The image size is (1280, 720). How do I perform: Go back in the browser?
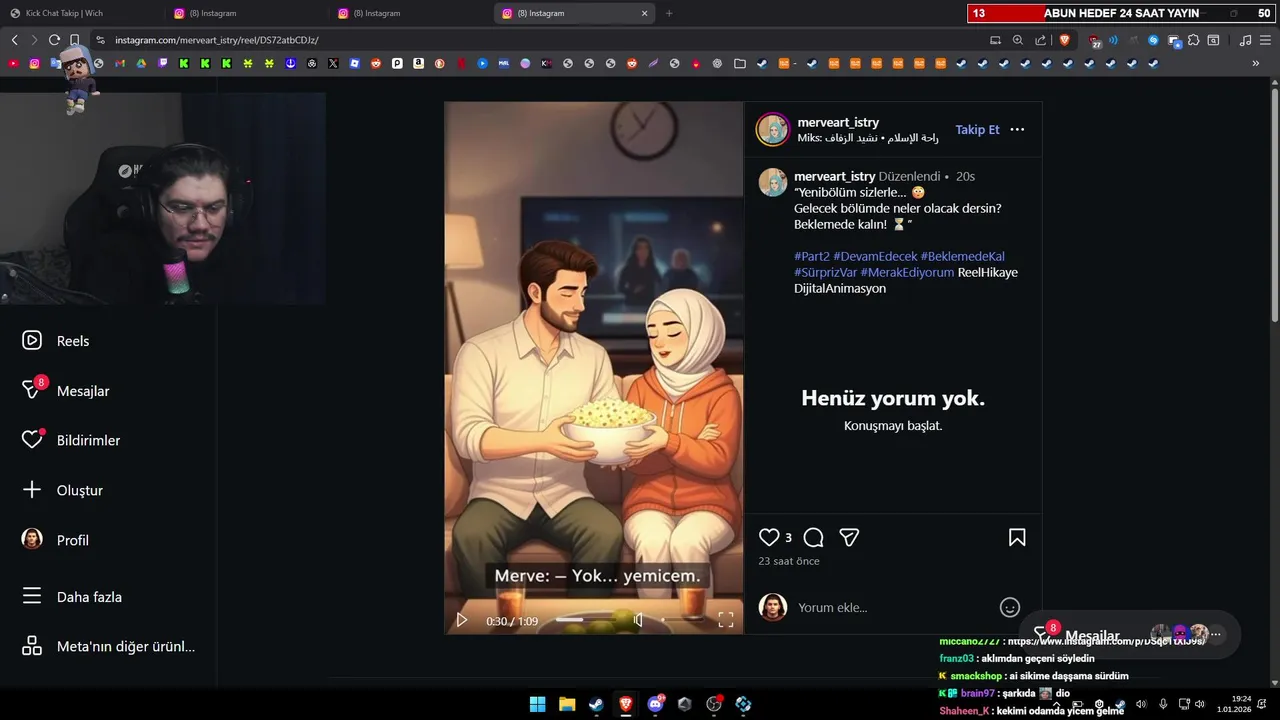pyautogui.click(x=14, y=40)
